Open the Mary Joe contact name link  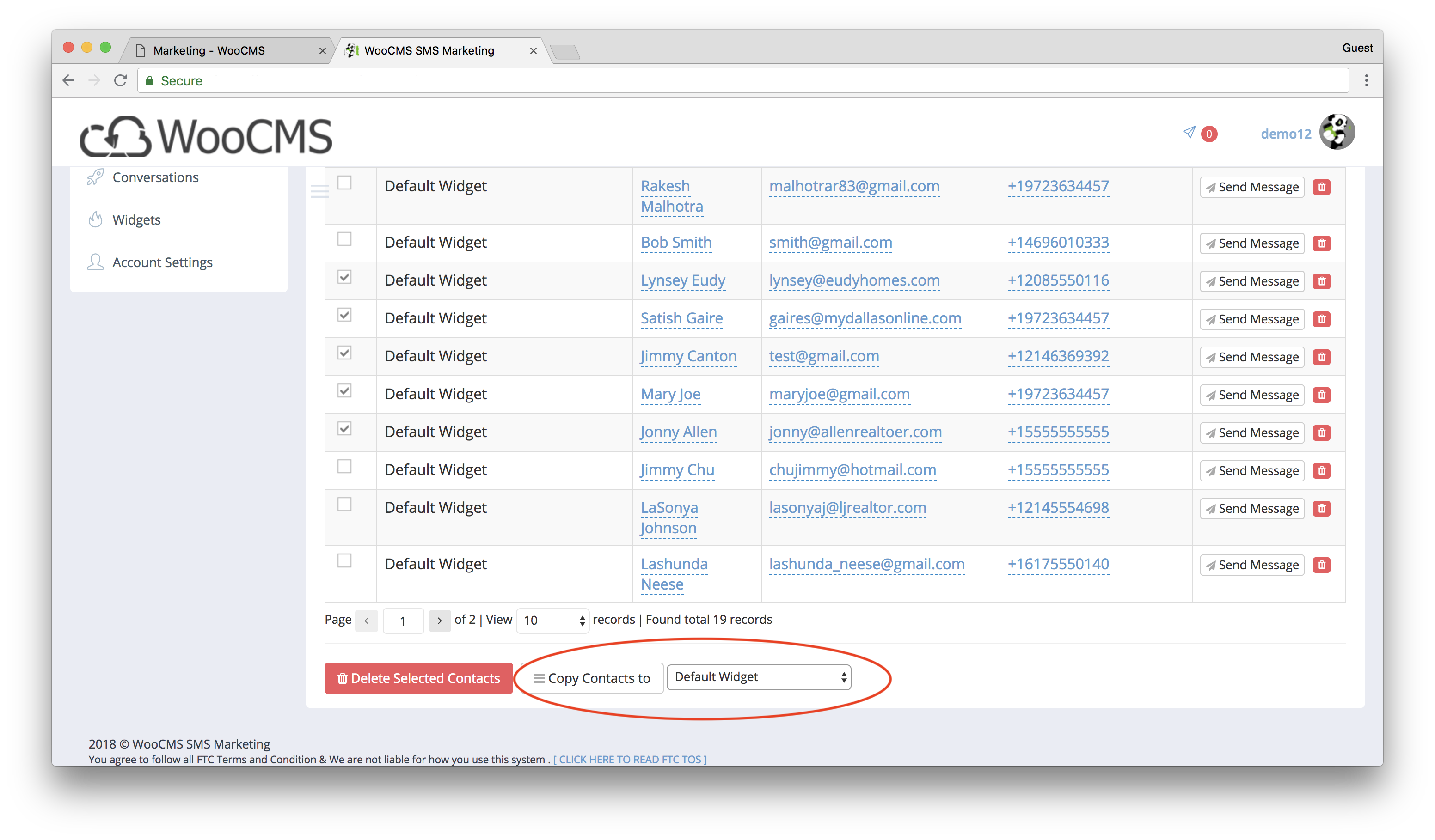(x=670, y=394)
